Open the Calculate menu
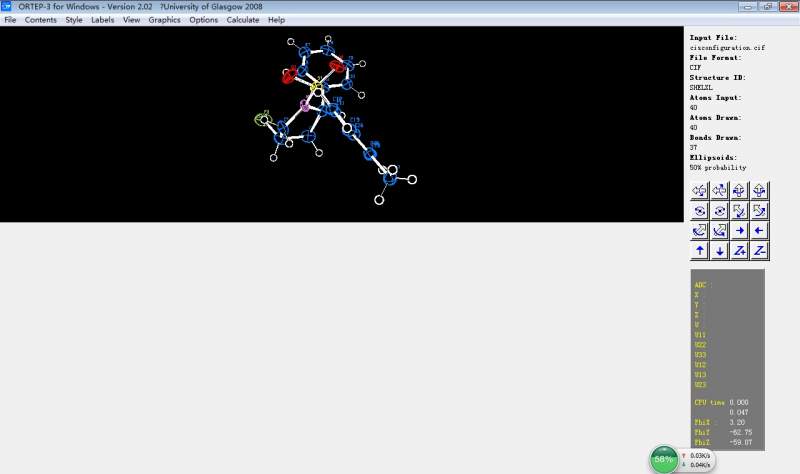The width and height of the screenshot is (800, 474). 243,20
